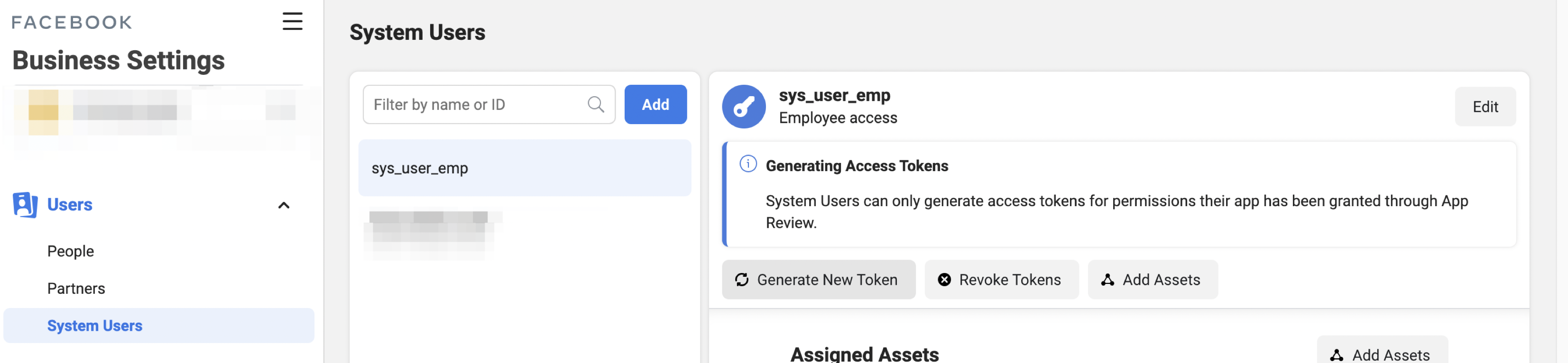Click the Users icon in the sidebar

coord(25,205)
